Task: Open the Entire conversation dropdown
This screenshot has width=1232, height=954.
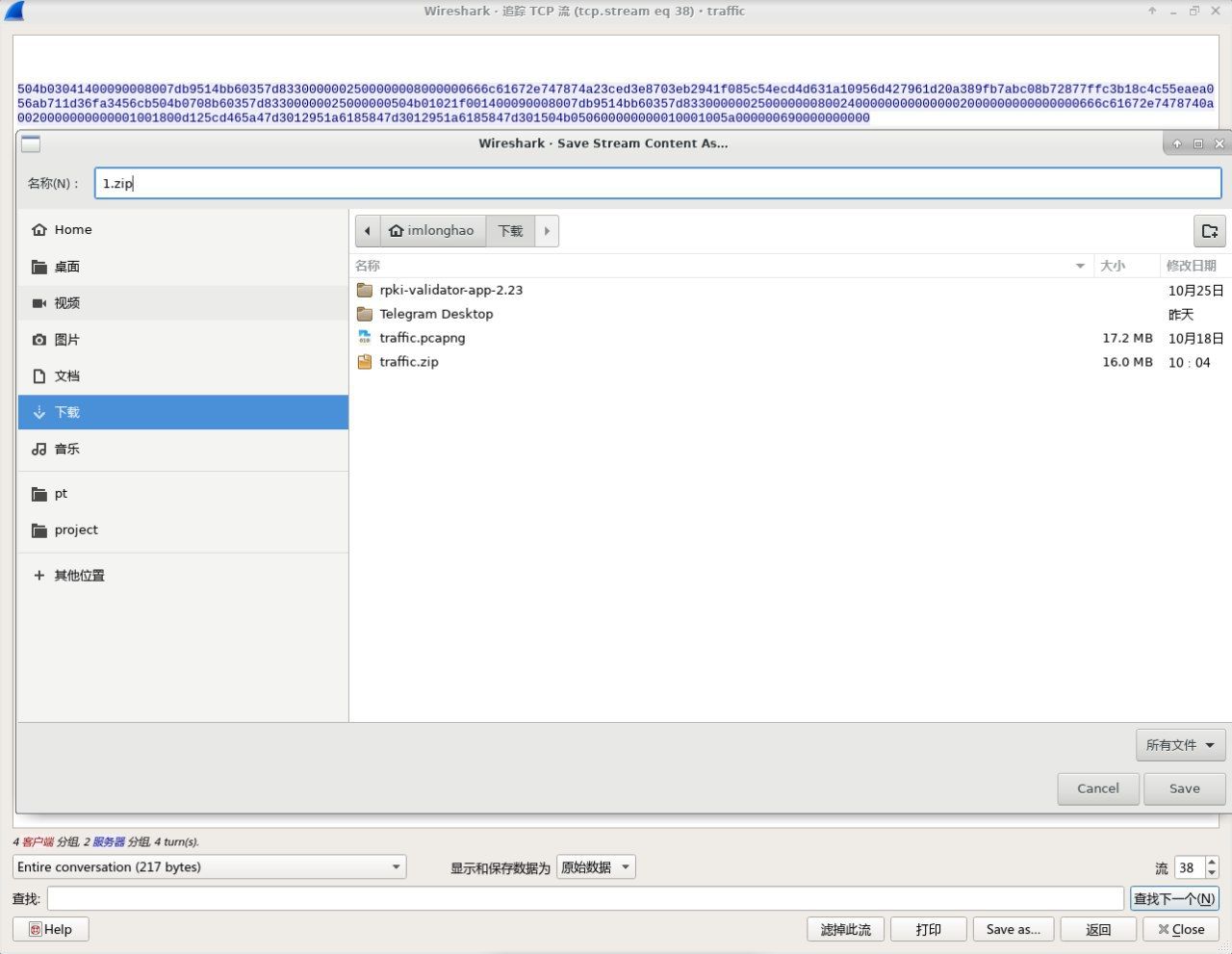Action: coord(209,867)
